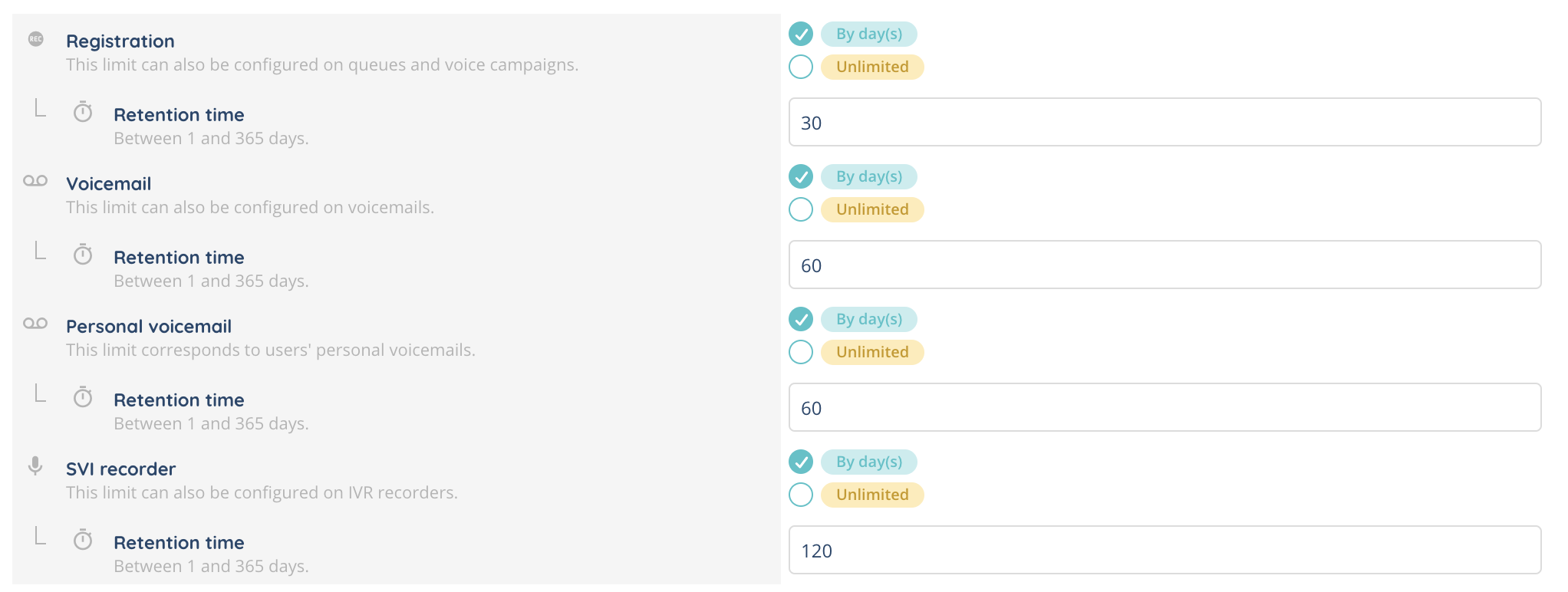
Task: Click stopwatch icon under Registration
Action: (83, 113)
